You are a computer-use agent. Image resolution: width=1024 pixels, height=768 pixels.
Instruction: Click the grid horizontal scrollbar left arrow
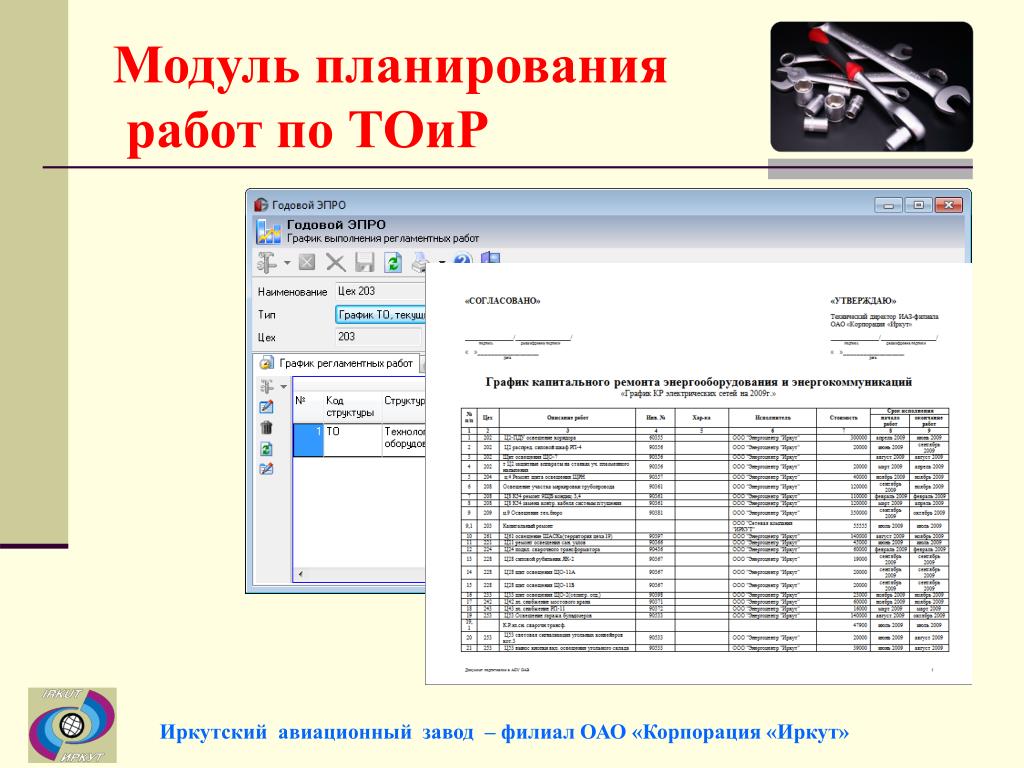(300, 575)
